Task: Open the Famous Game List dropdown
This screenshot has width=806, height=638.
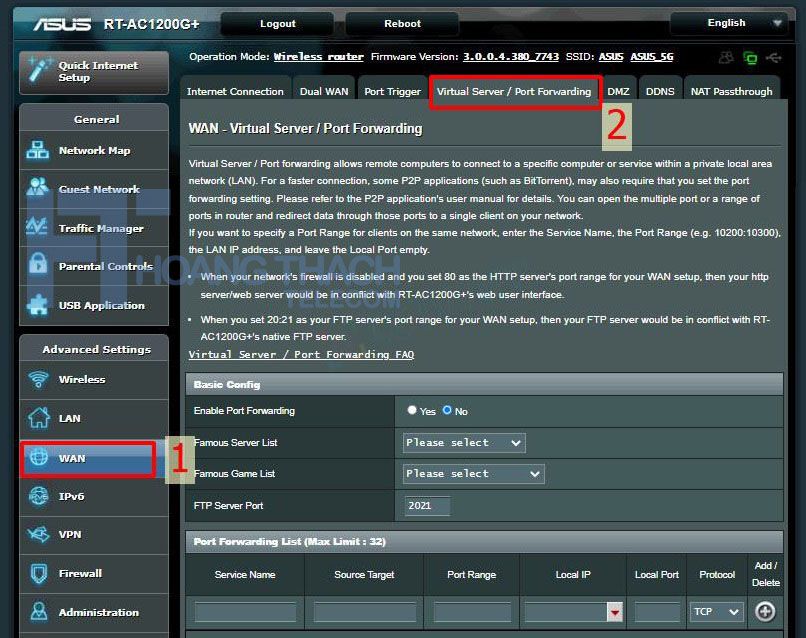Action: coord(473,474)
